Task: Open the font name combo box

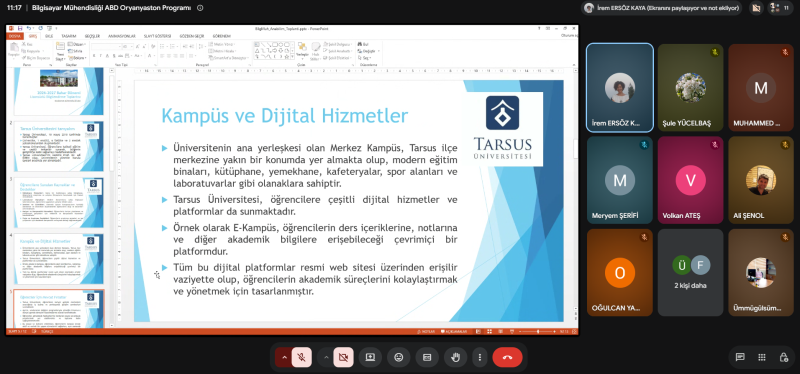Action: (106, 46)
